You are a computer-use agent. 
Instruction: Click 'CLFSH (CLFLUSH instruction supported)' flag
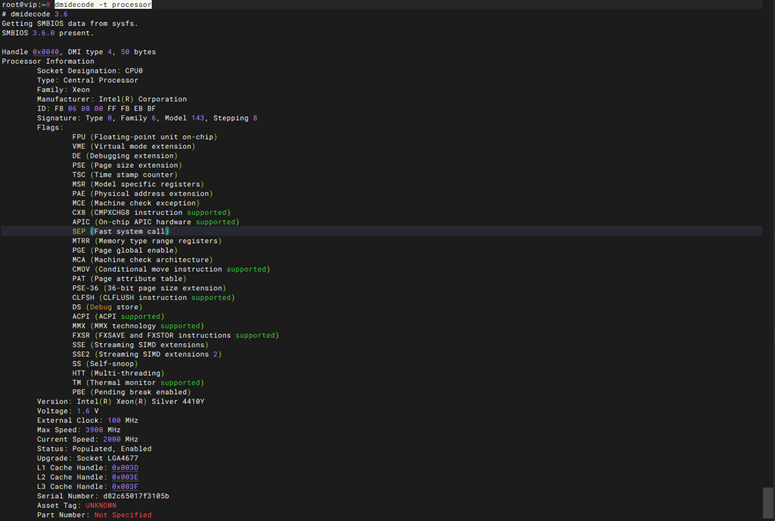tap(154, 298)
